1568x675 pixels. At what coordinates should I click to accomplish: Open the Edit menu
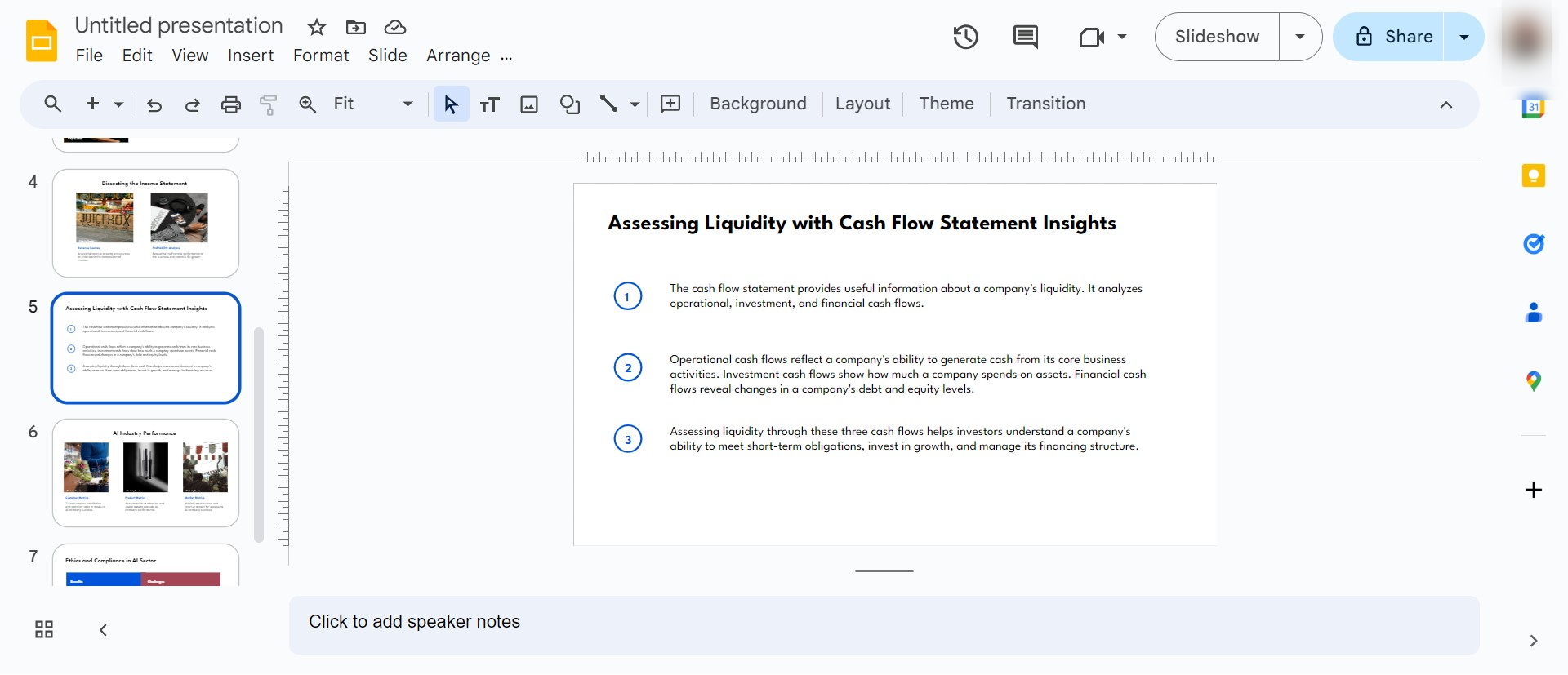[x=137, y=56]
